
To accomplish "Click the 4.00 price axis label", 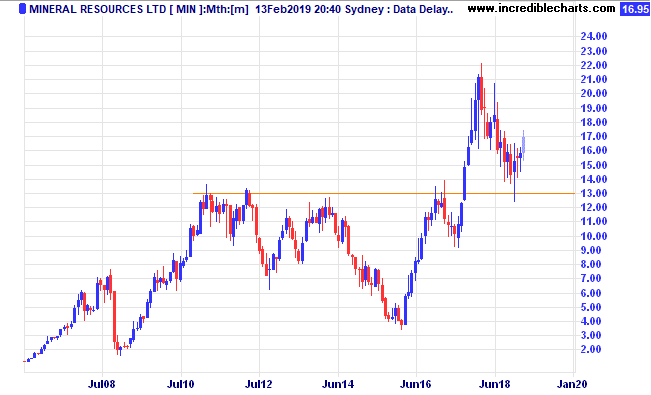I will (x=591, y=321).
